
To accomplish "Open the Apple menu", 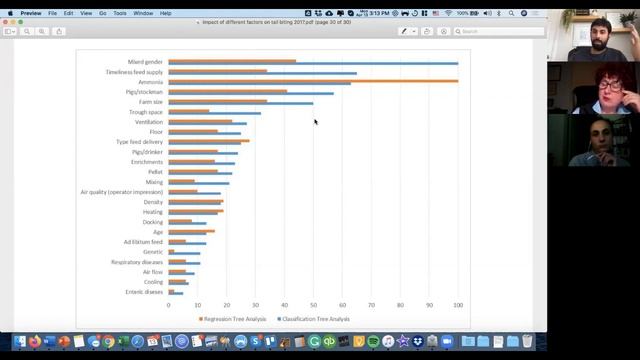I will tap(10, 13).
